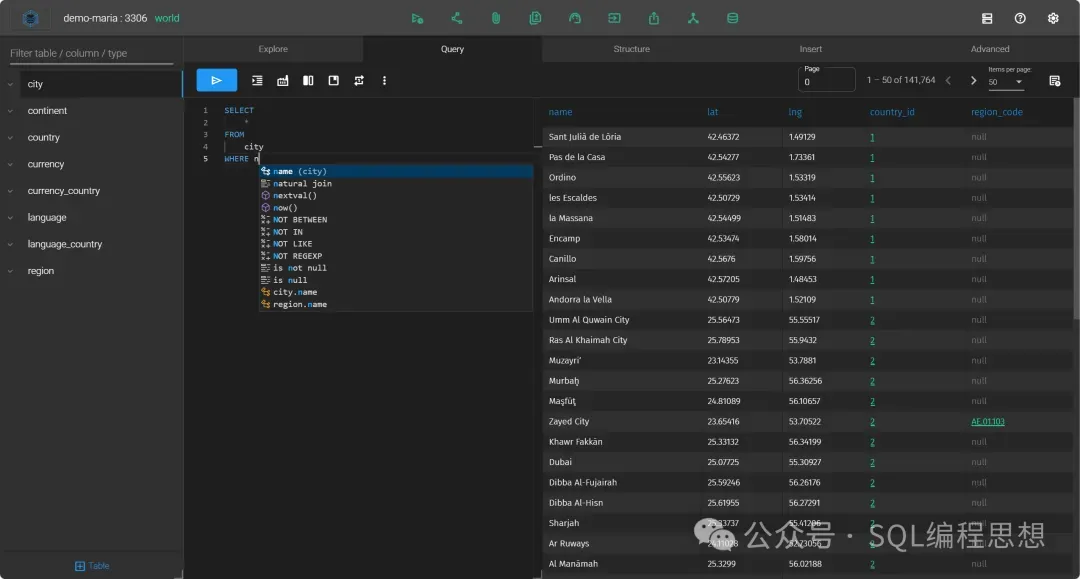Click the dashboard gauge icon
The image size is (1080, 579).
pyautogui.click(x=574, y=19)
